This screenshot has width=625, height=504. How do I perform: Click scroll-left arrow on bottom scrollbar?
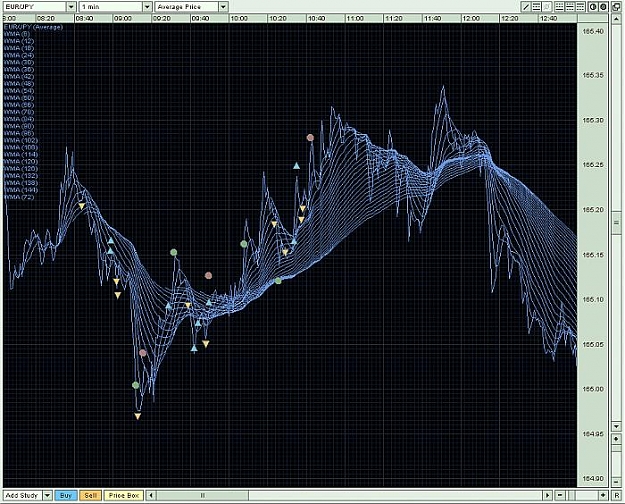pyautogui.click(x=151, y=496)
